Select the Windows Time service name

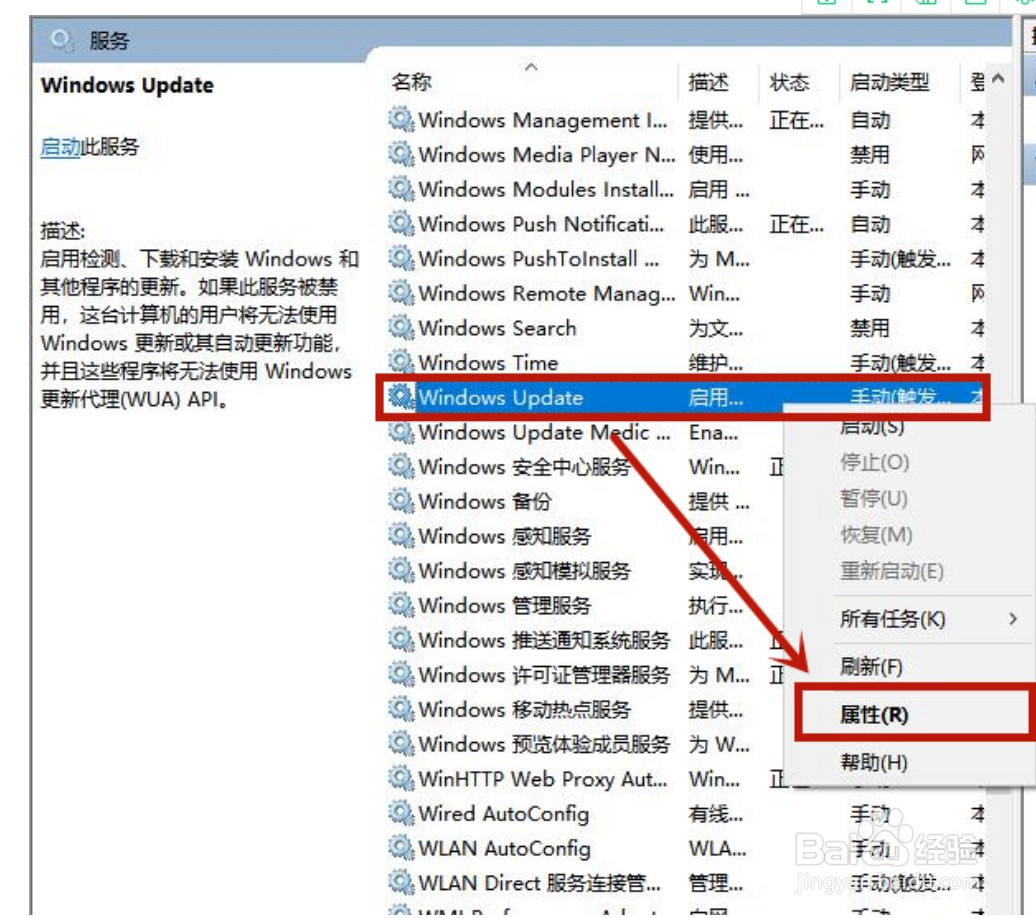click(x=488, y=362)
